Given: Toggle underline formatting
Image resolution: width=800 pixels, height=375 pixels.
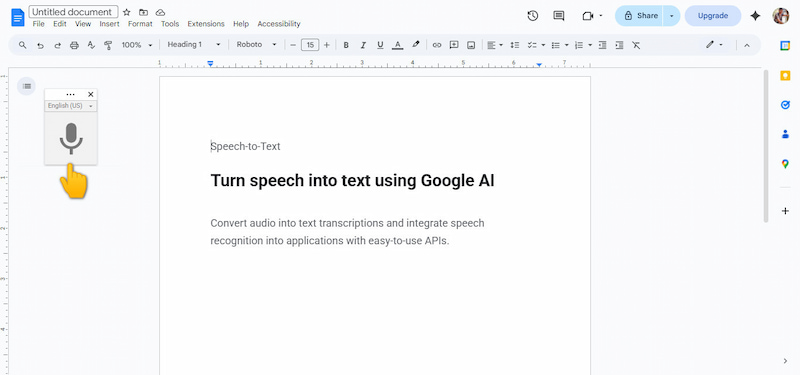Looking at the screenshot, I should point(380,45).
